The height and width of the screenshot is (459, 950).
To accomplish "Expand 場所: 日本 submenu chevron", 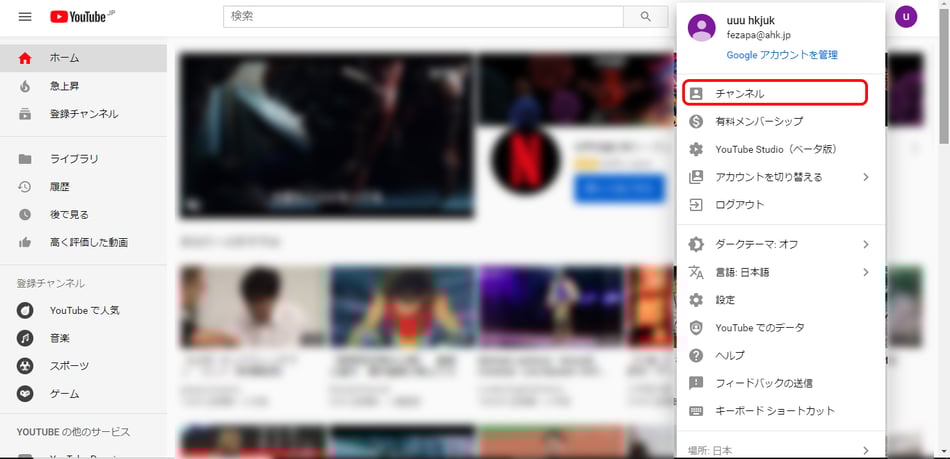I will tap(866, 450).
